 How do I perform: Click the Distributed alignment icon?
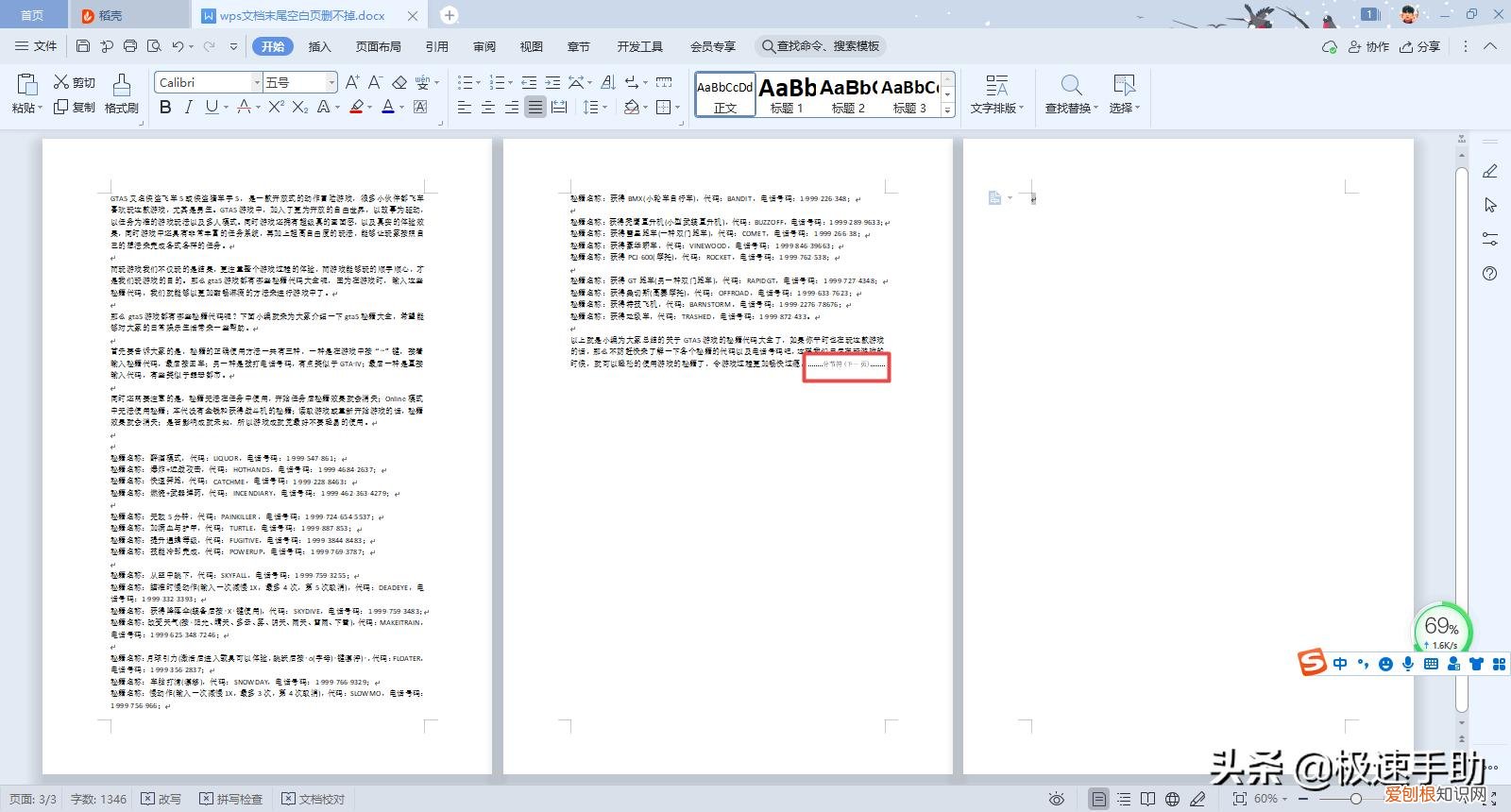pyautogui.click(x=559, y=107)
